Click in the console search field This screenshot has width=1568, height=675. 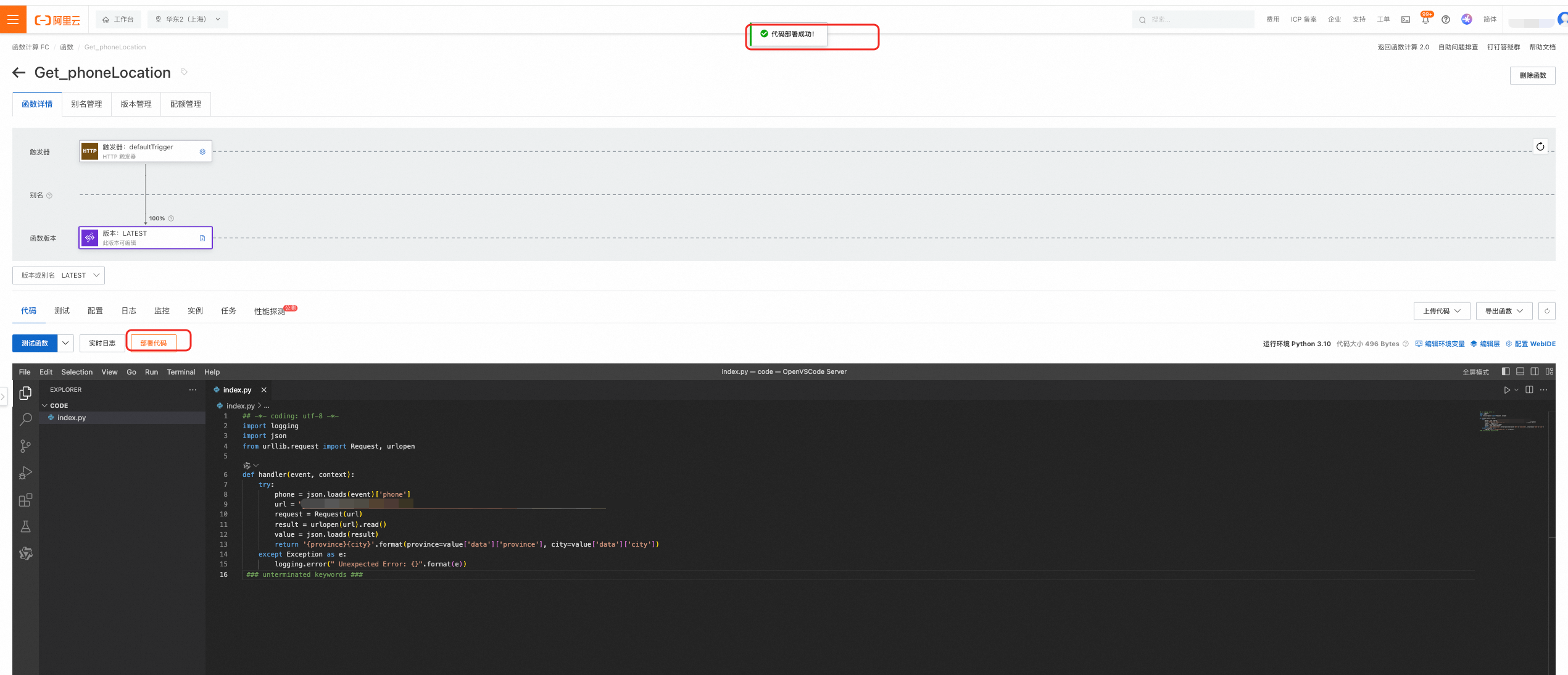(1193, 20)
